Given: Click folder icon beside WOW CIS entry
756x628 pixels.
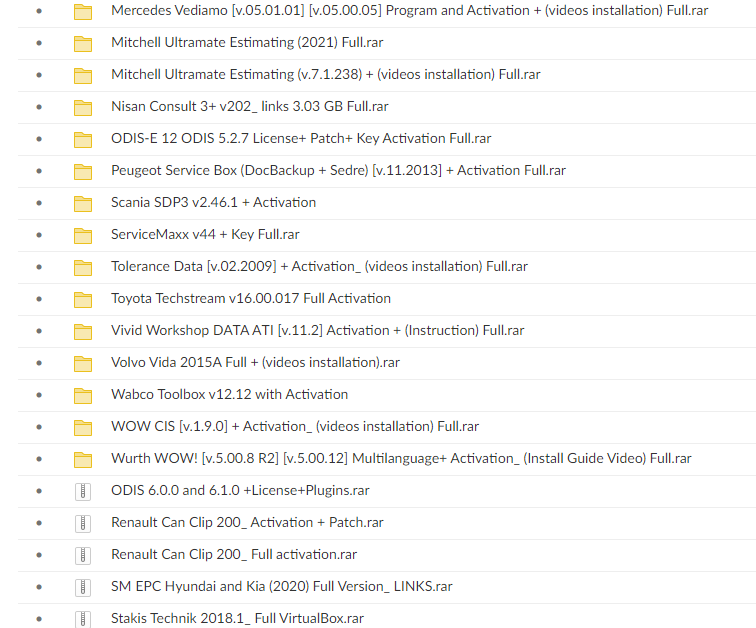Looking at the screenshot, I should click(83, 427).
